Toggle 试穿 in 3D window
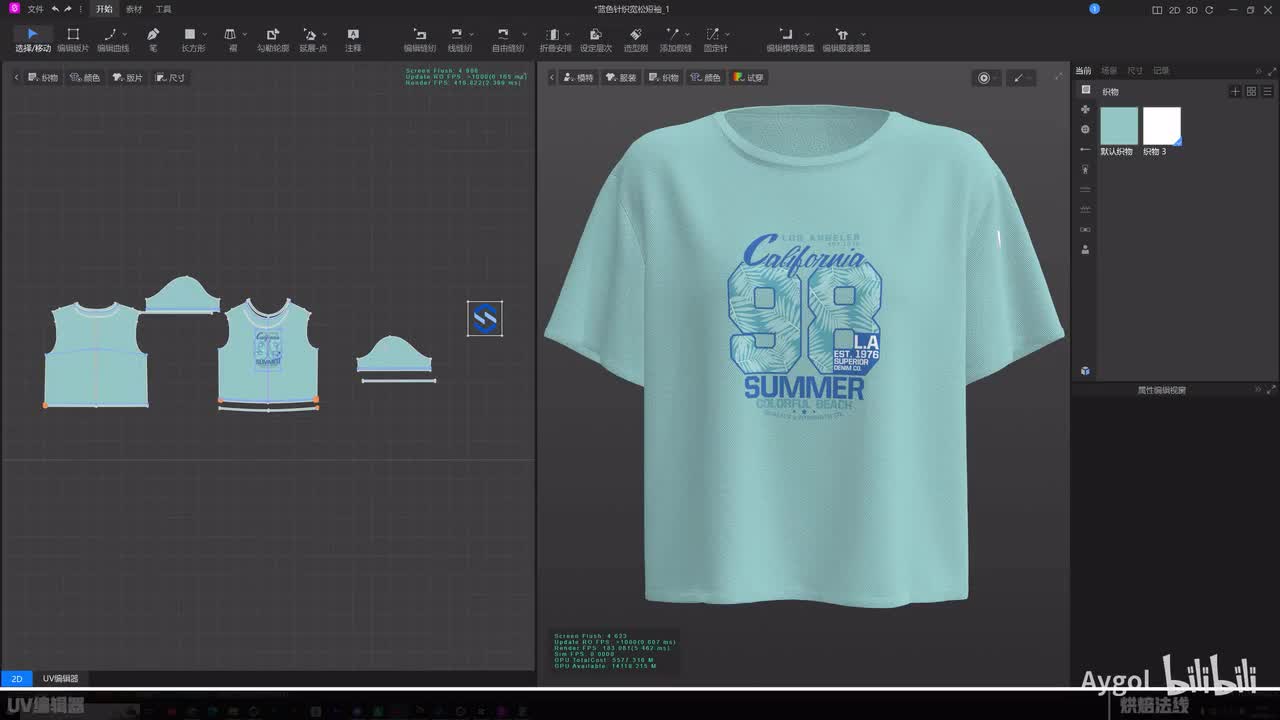The height and width of the screenshot is (720, 1280). tap(748, 77)
